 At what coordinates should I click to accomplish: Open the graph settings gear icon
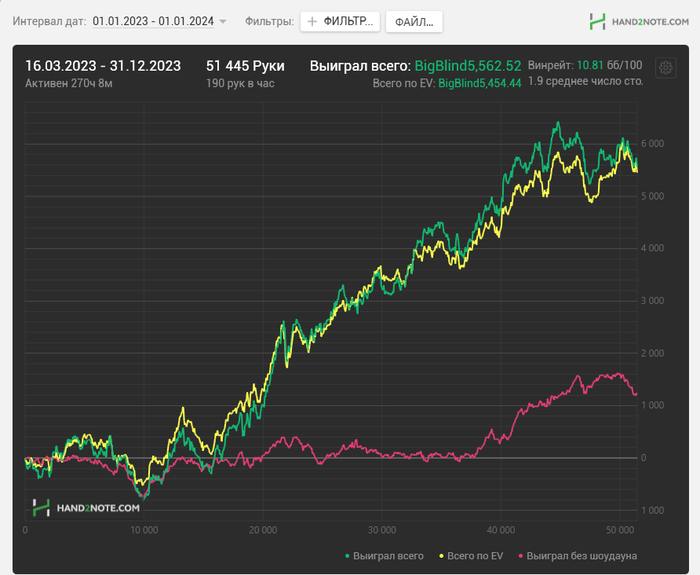pos(665,68)
